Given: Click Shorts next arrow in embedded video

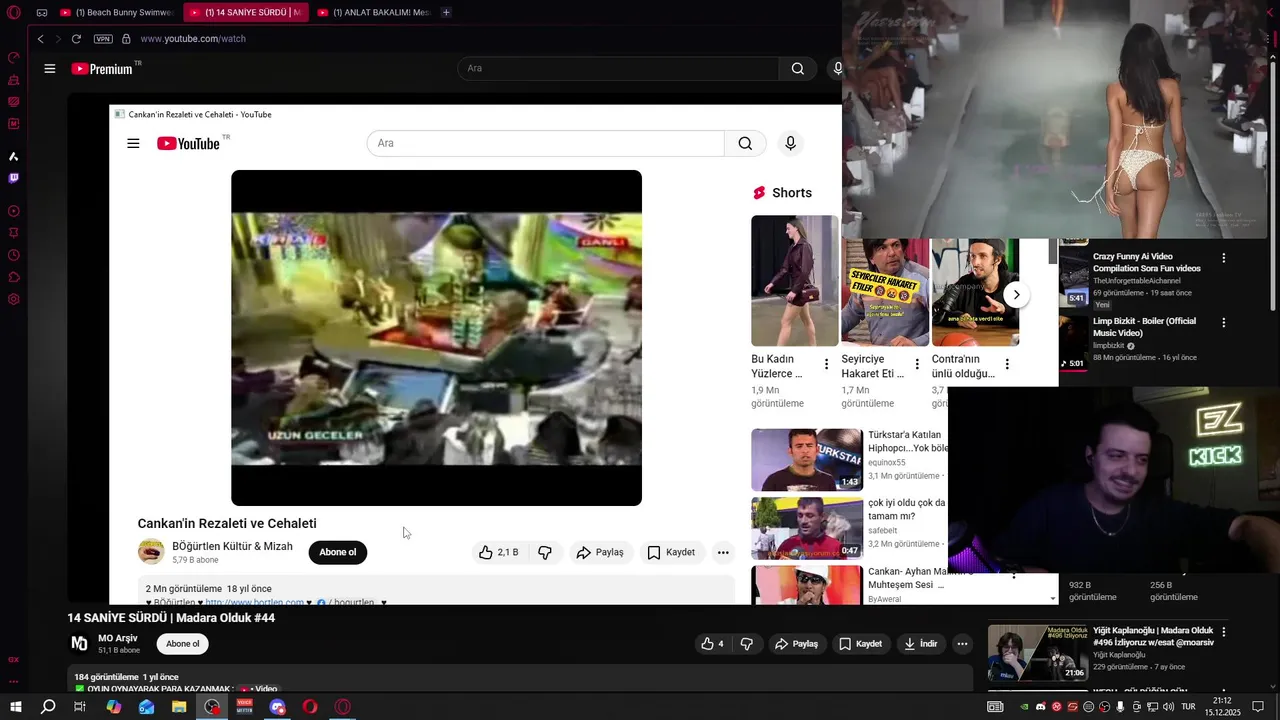Looking at the screenshot, I should pyautogui.click(x=1016, y=295).
